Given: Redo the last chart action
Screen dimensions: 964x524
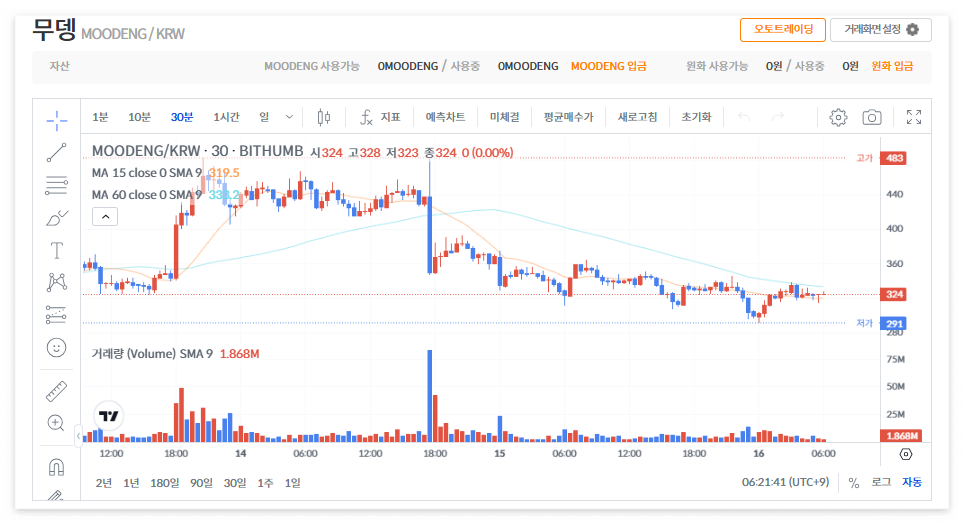Looking at the screenshot, I should (778, 117).
